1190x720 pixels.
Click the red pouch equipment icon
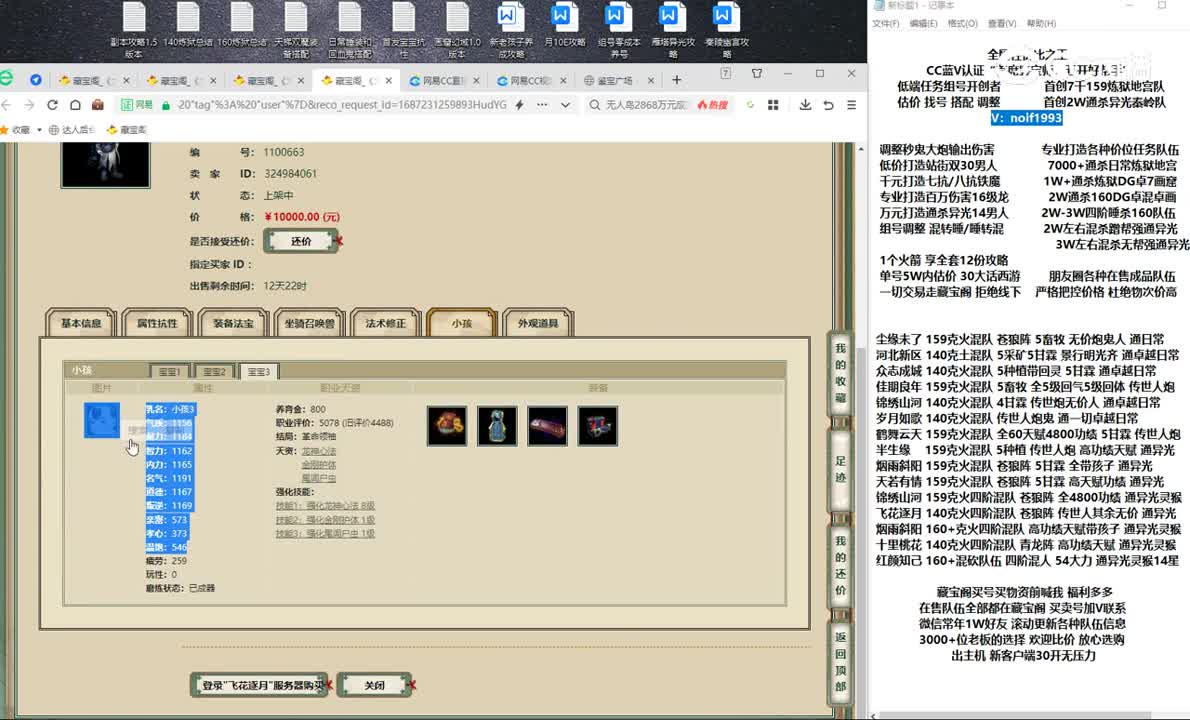point(446,426)
